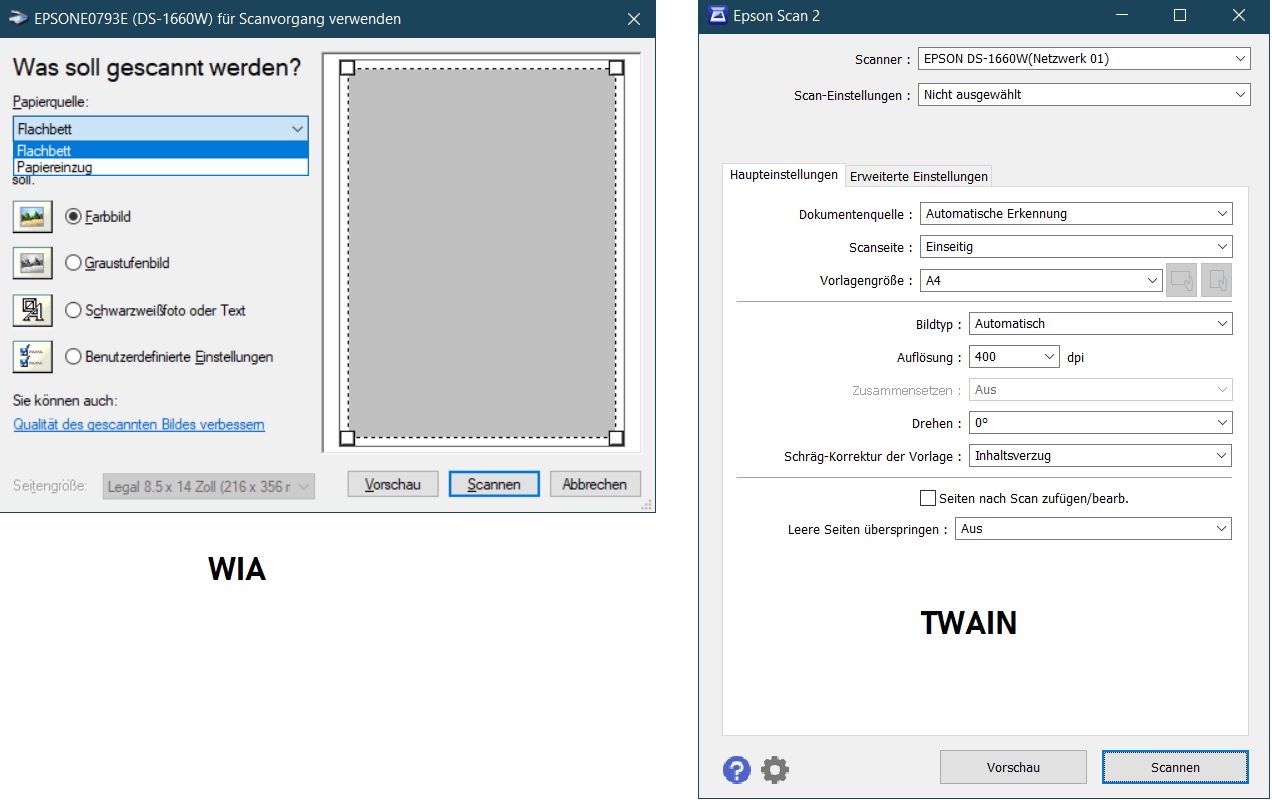Choose Papiereinzug from the Papierquelle list
This screenshot has width=1272, height=802.
click(x=161, y=167)
